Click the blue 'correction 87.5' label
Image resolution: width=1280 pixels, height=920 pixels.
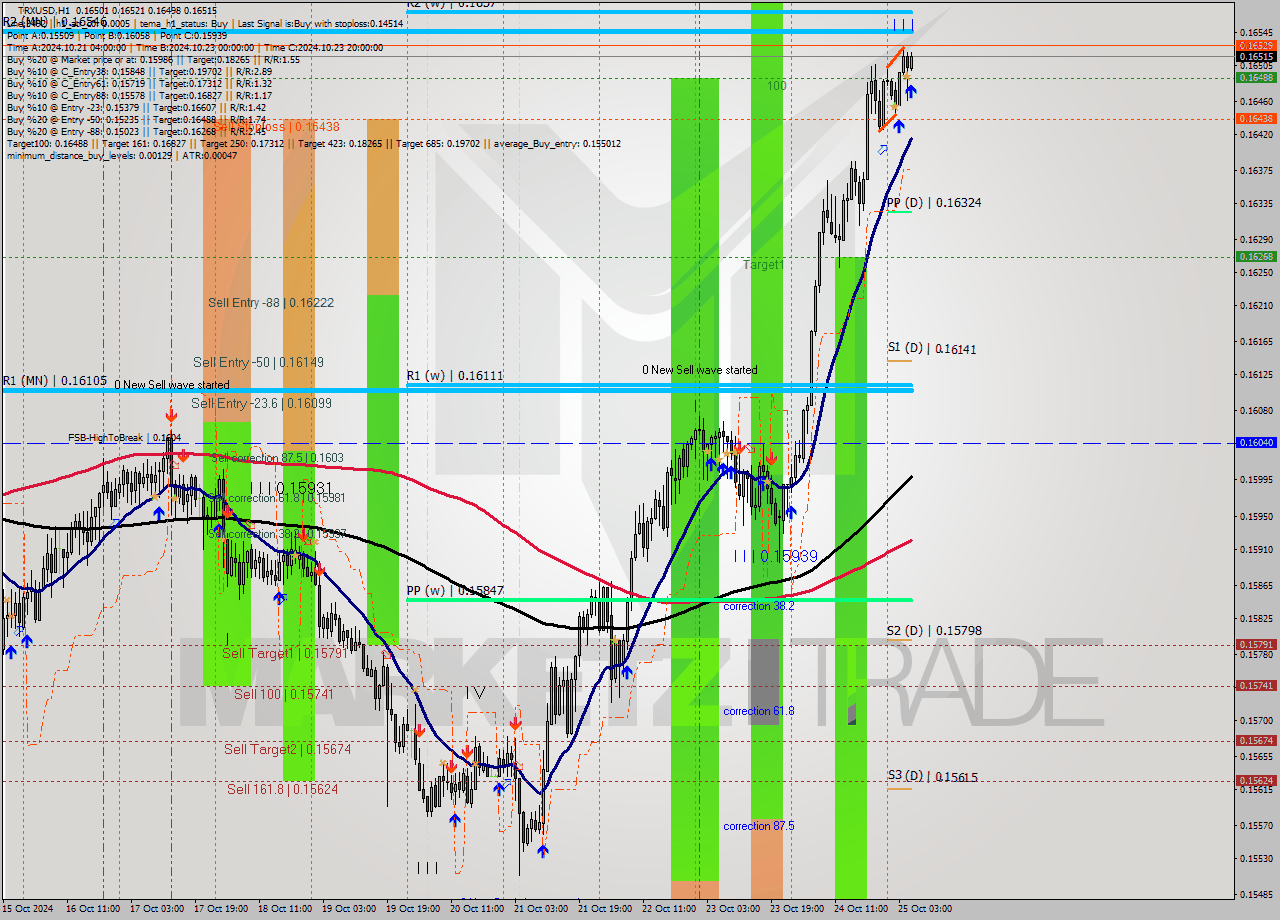pos(758,826)
